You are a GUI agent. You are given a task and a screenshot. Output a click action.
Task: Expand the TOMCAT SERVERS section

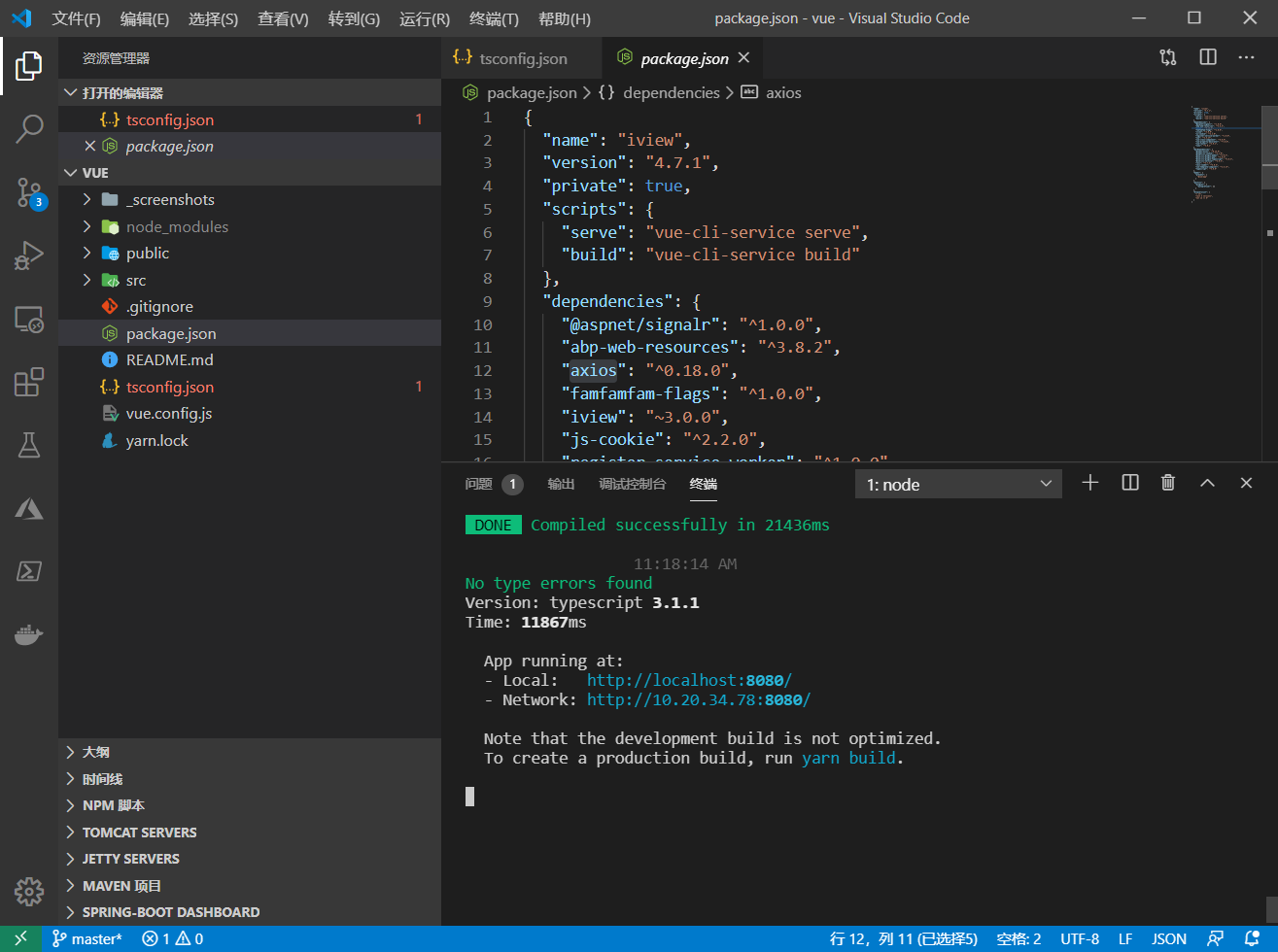(250, 833)
